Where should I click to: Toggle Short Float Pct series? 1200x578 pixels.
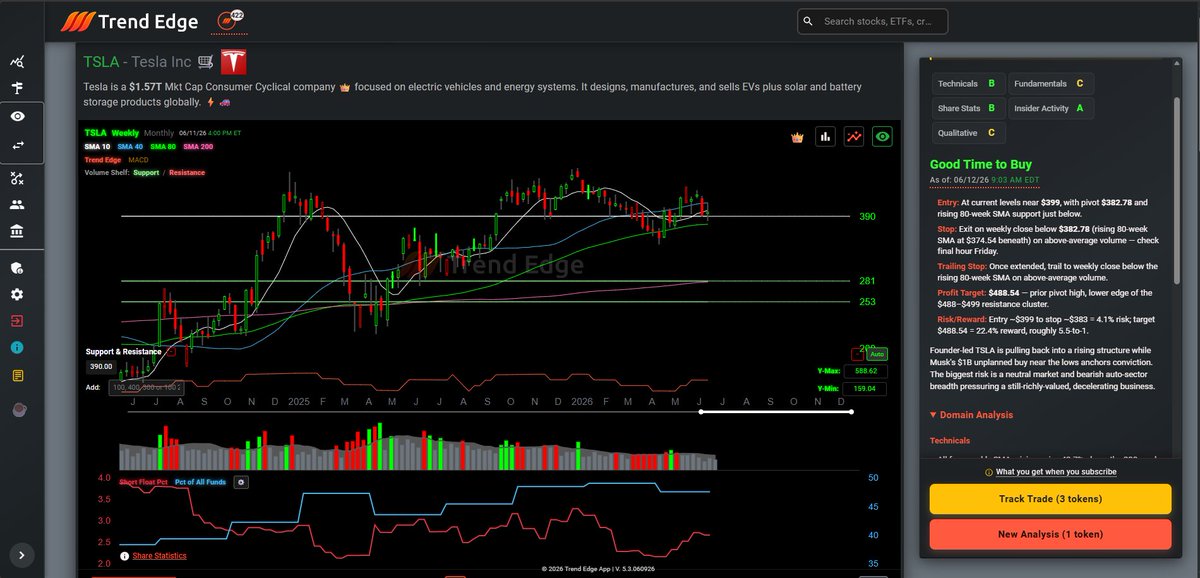[x=143, y=482]
